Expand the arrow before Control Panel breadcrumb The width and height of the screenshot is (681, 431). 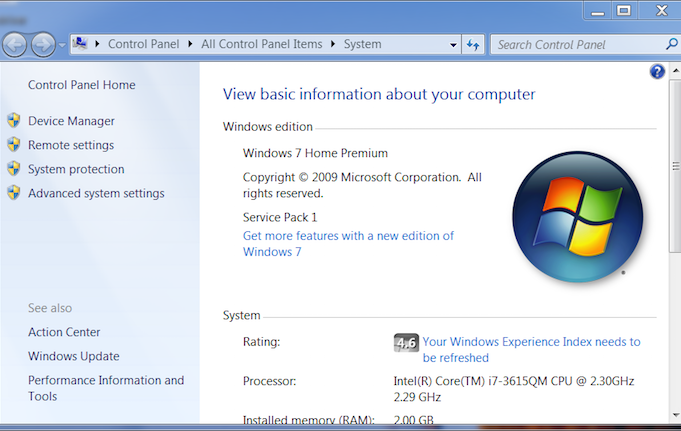coord(97,44)
